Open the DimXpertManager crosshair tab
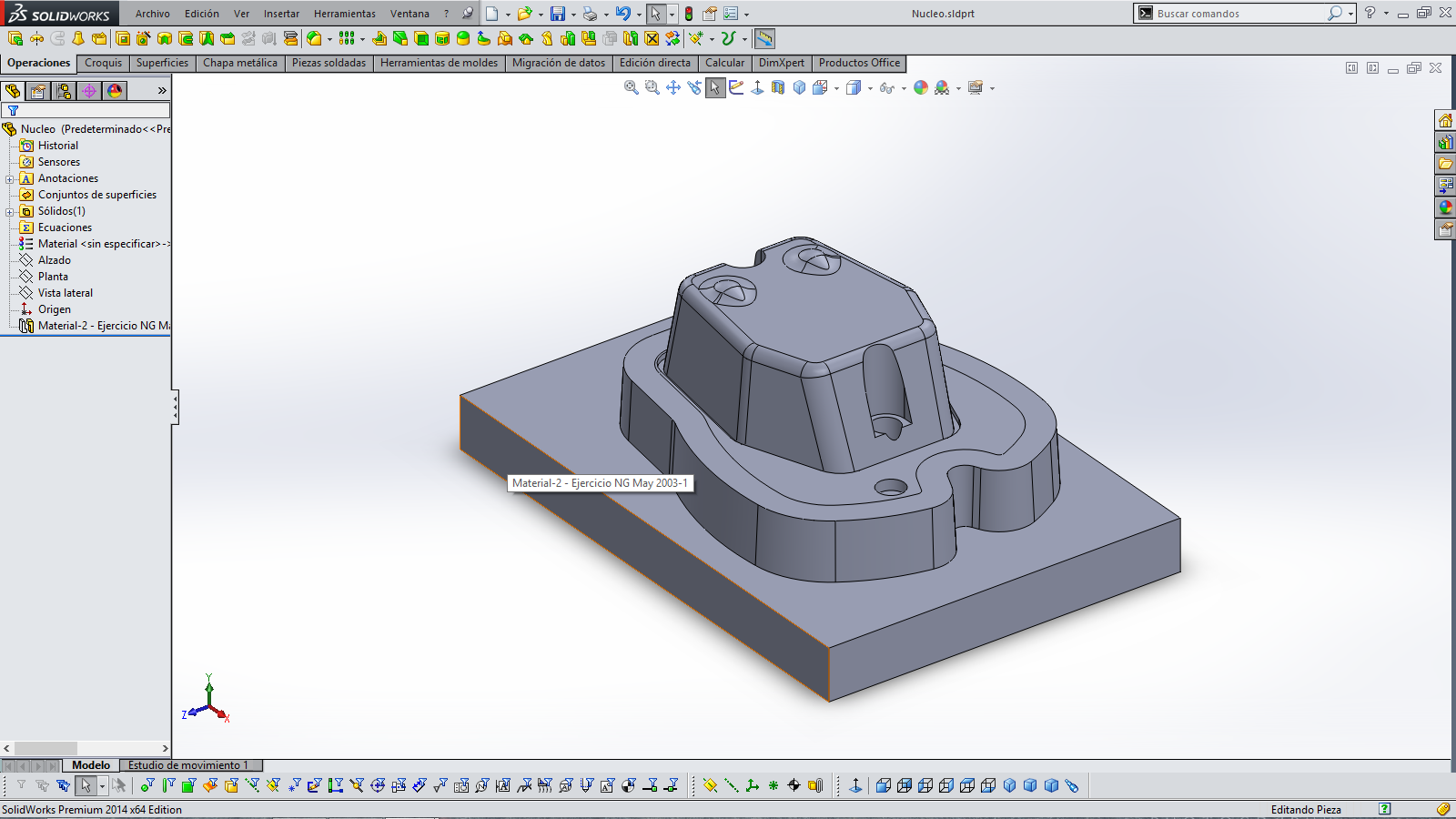This screenshot has width=1456, height=819. 89,91
